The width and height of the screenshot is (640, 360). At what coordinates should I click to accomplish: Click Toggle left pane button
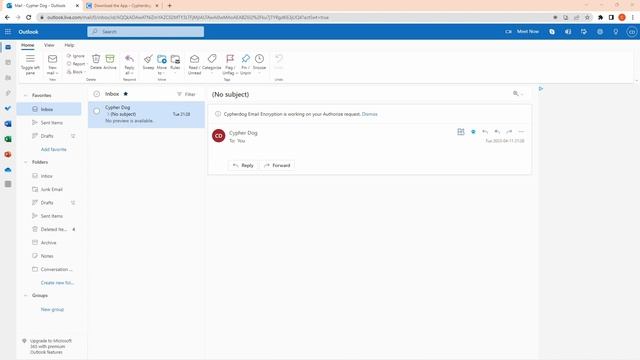(x=30, y=64)
